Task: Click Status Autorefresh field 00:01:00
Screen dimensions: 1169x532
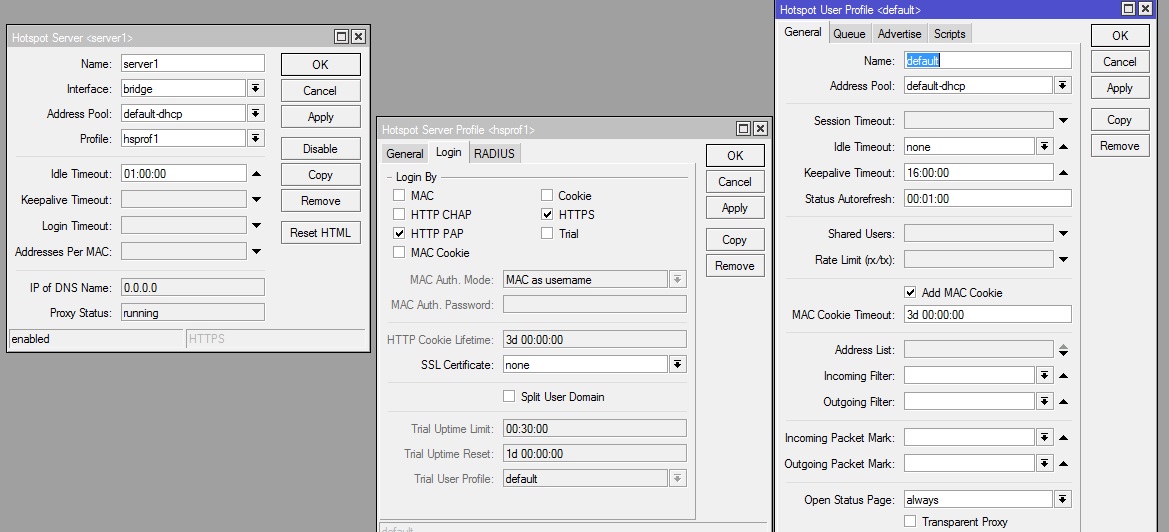Action: pos(988,199)
